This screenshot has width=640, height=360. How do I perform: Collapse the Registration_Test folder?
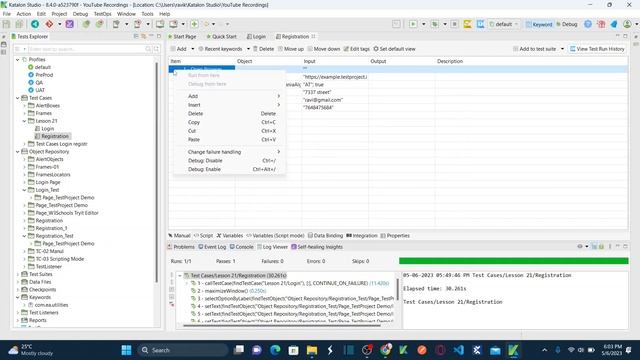24,236
